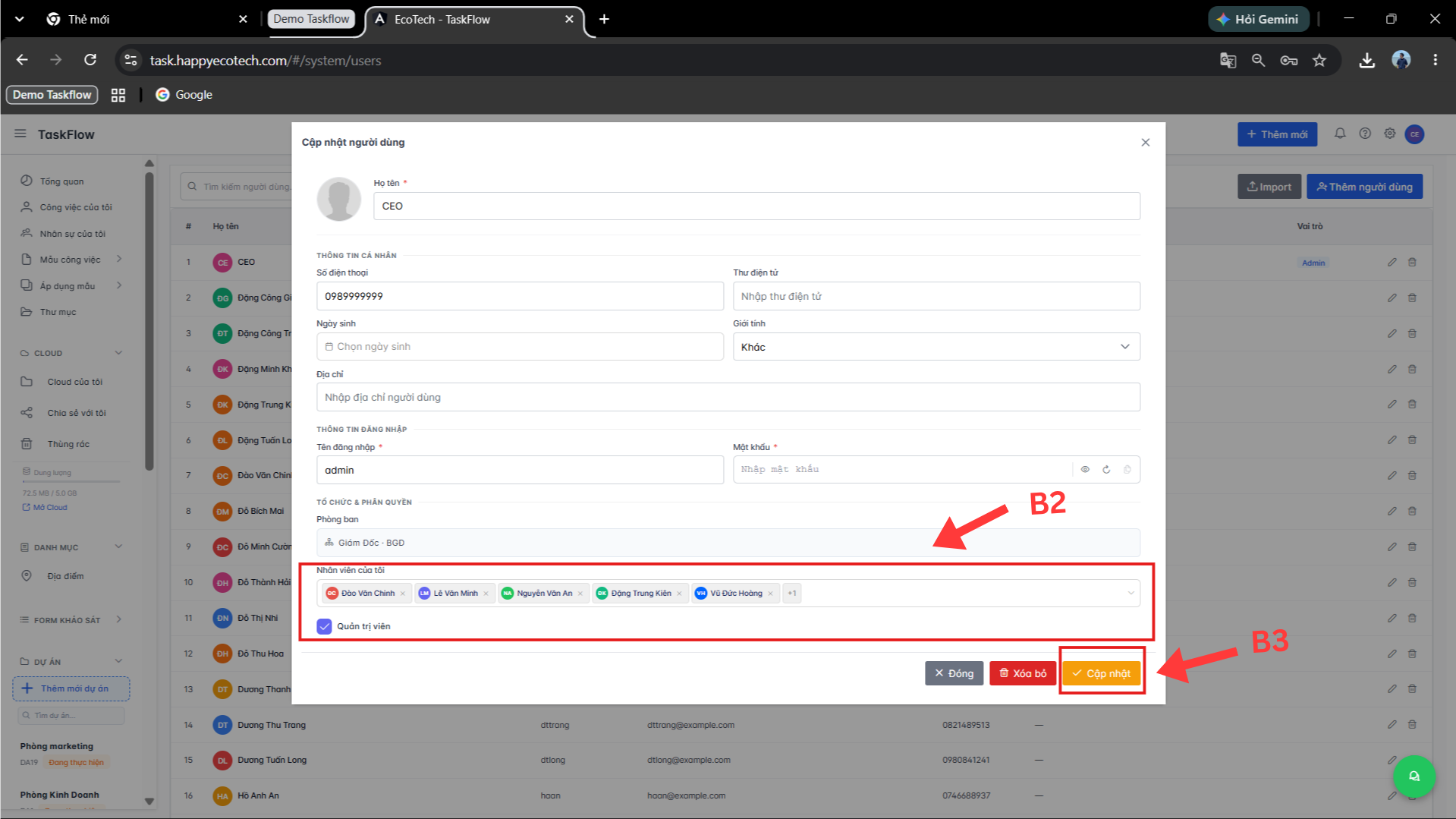Open the Phòng ban department selector

pyautogui.click(x=728, y=543)
